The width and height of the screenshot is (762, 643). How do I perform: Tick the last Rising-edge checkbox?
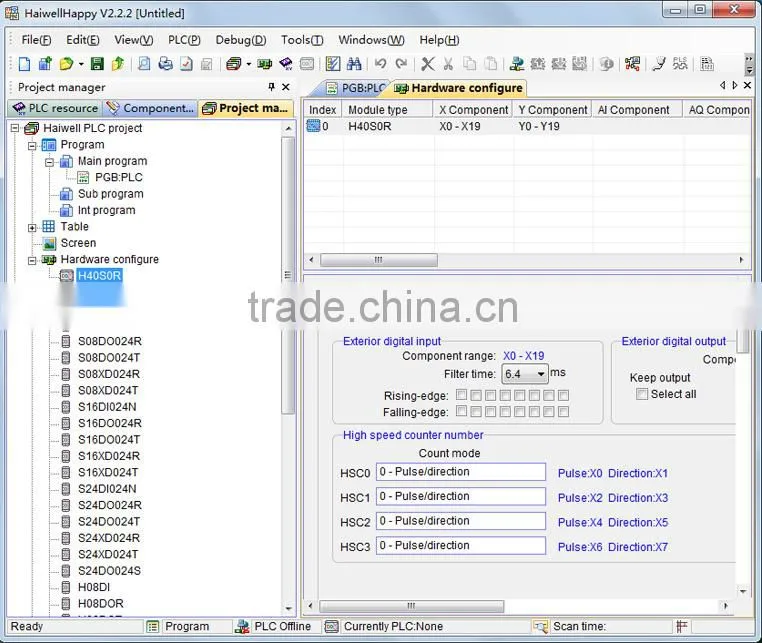click(563, 395)
